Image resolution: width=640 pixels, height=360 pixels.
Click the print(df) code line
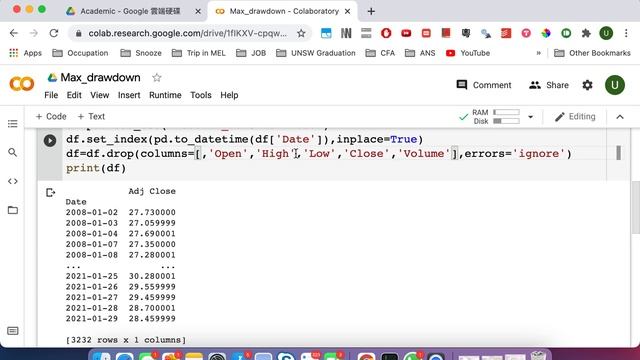(x=96, y=168)
